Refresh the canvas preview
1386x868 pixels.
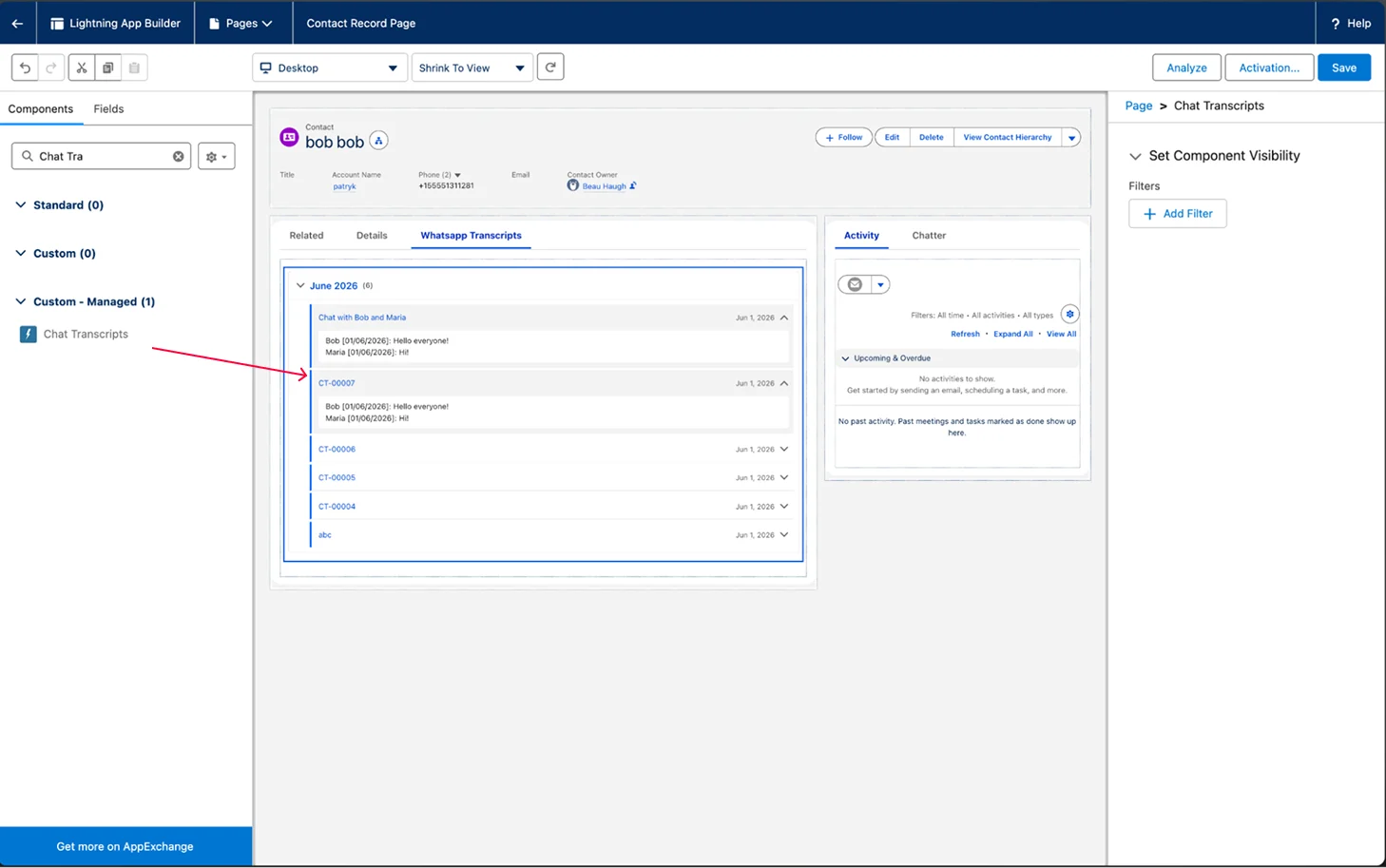[x=550, y=68]
